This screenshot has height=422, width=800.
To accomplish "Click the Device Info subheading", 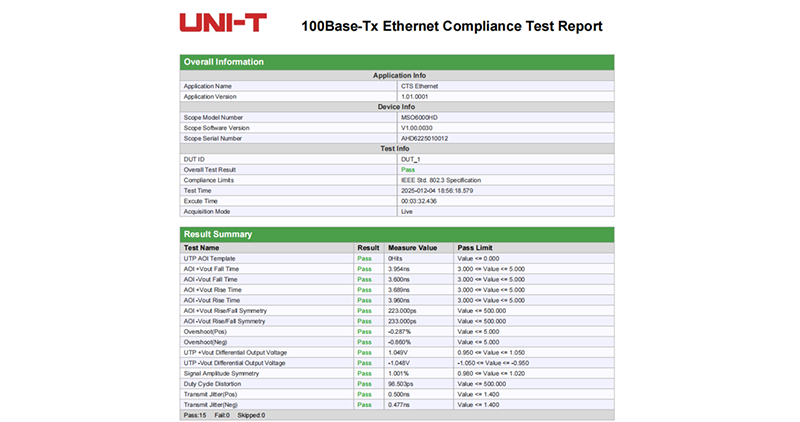I will [398, 107].
